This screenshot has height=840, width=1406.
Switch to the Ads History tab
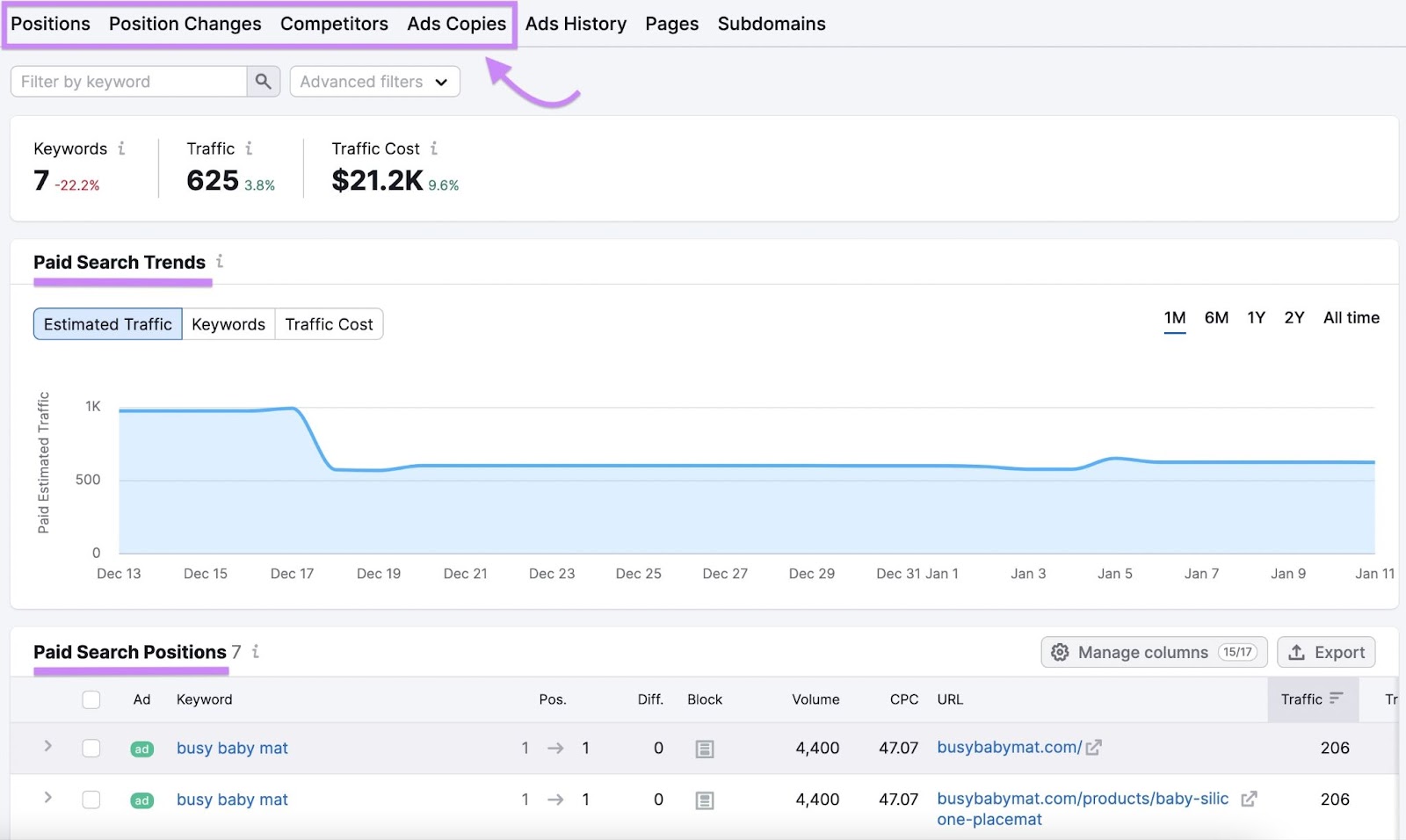tap(575, 24)
